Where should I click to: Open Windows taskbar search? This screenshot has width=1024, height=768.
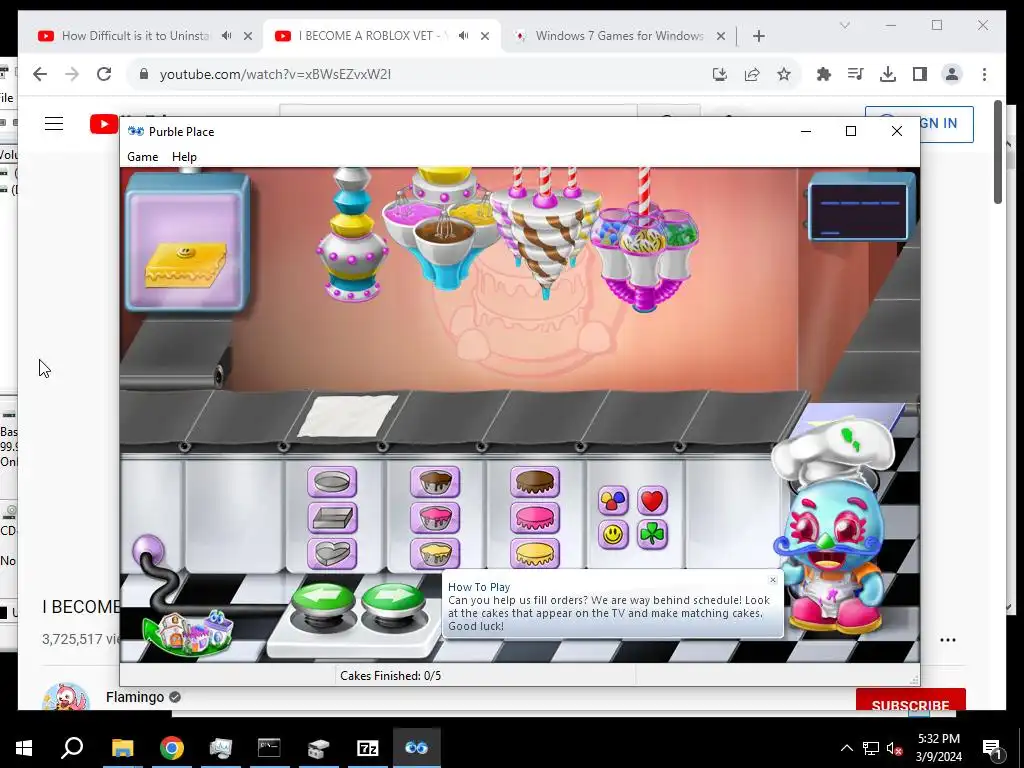(72, 748)
